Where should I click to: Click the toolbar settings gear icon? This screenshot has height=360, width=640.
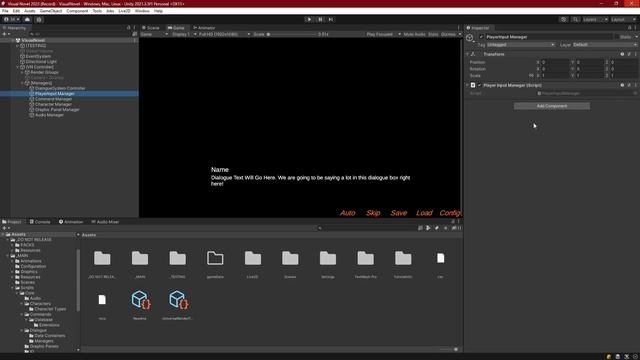tap(39, 19)
